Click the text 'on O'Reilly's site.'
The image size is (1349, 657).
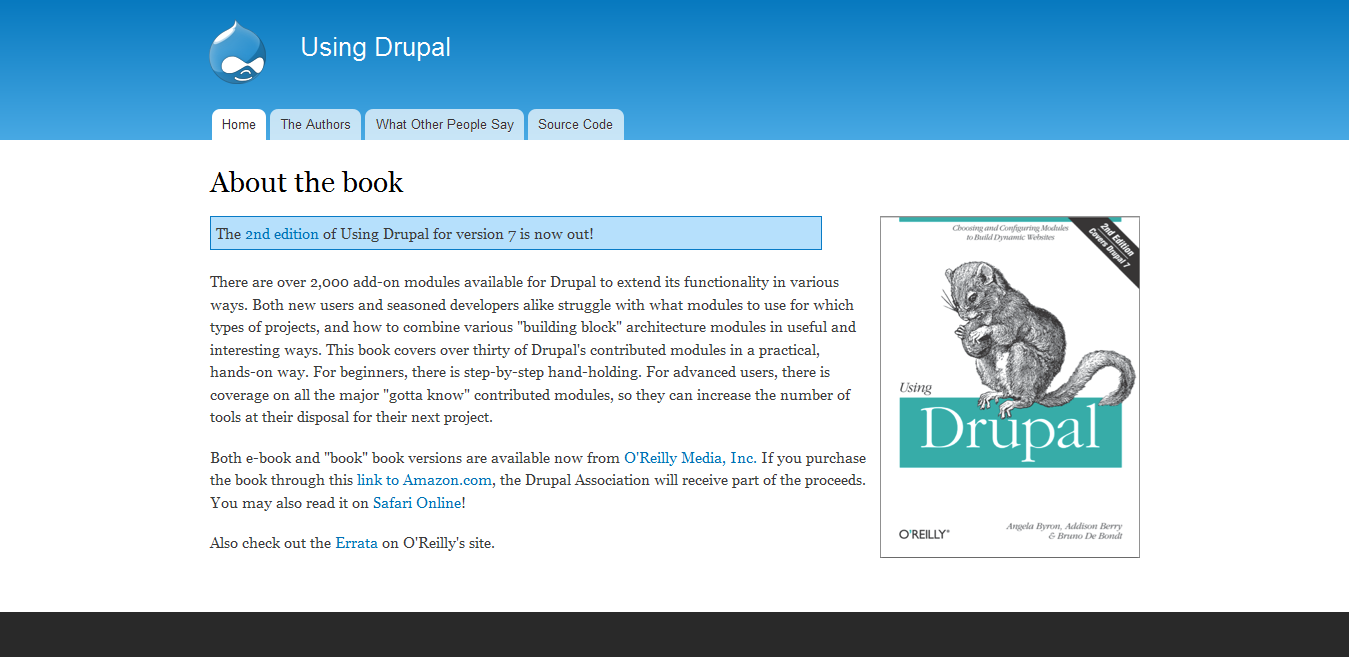[438, 543]
